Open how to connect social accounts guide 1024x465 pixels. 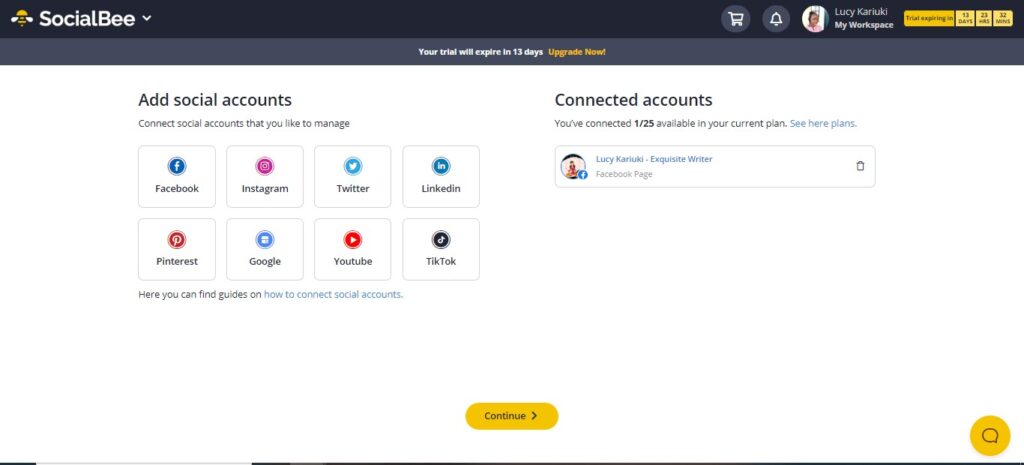[x=333, y=294]
